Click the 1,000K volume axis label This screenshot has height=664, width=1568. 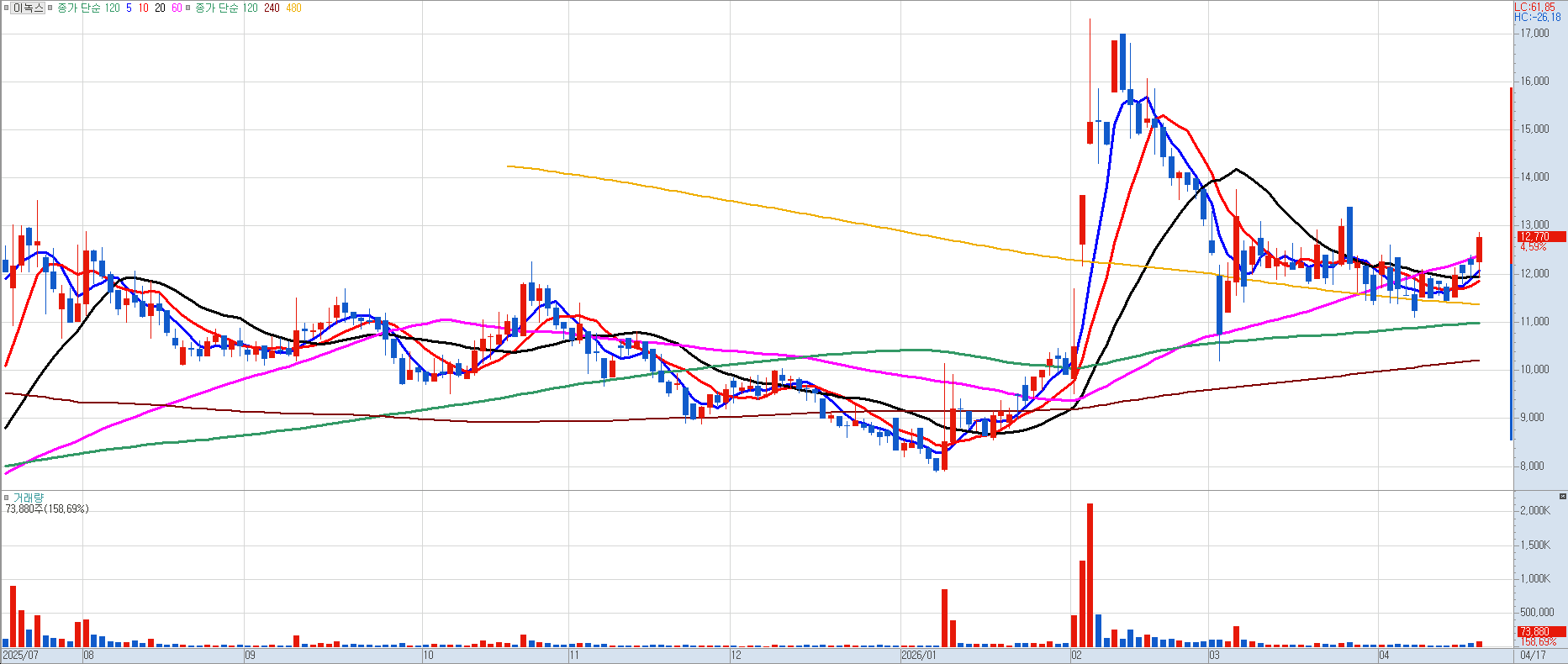(1535, 579)
